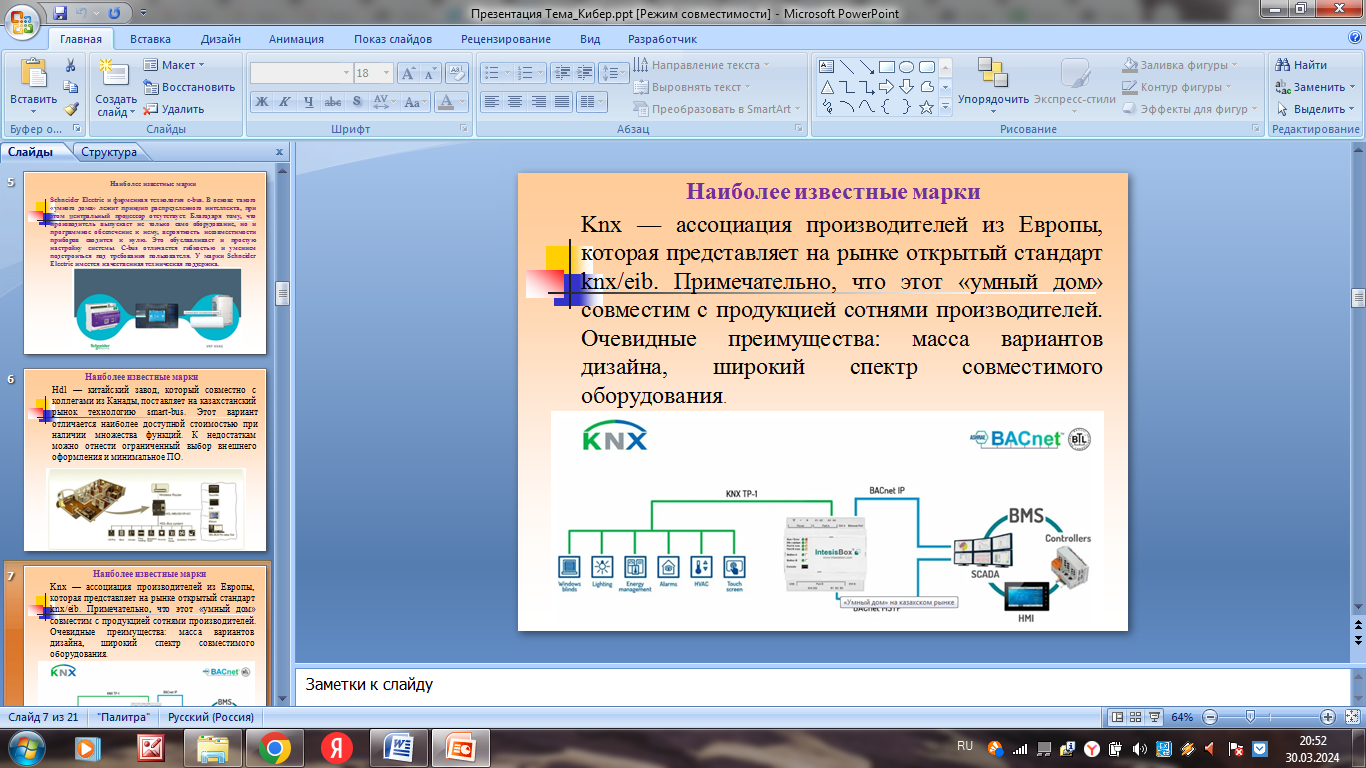1366x768 pixels.
Task: Open the Дизайн ribbon tab
Action: coord(220,39)
